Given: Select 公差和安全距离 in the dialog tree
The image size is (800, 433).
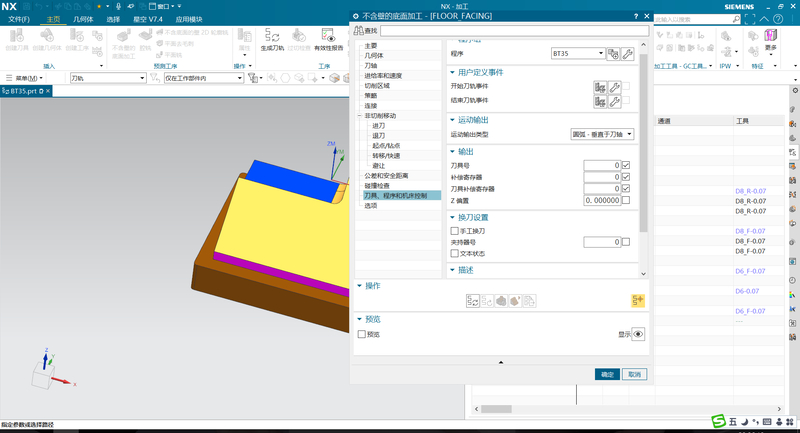Looking at the screenshot, I should (x=386, y=175).
